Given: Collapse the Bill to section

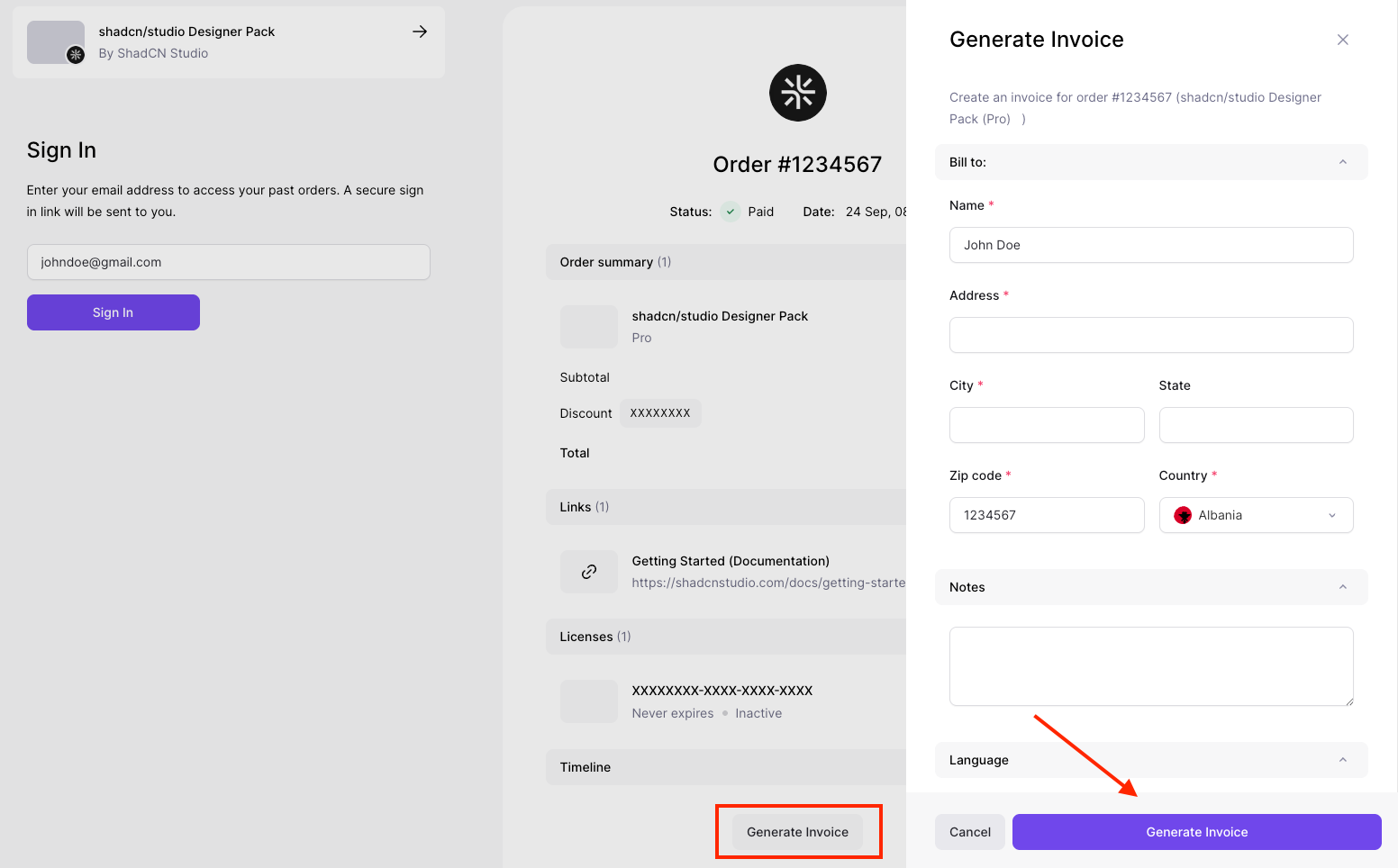Looking at the screenshot, I should (1342, 162).
